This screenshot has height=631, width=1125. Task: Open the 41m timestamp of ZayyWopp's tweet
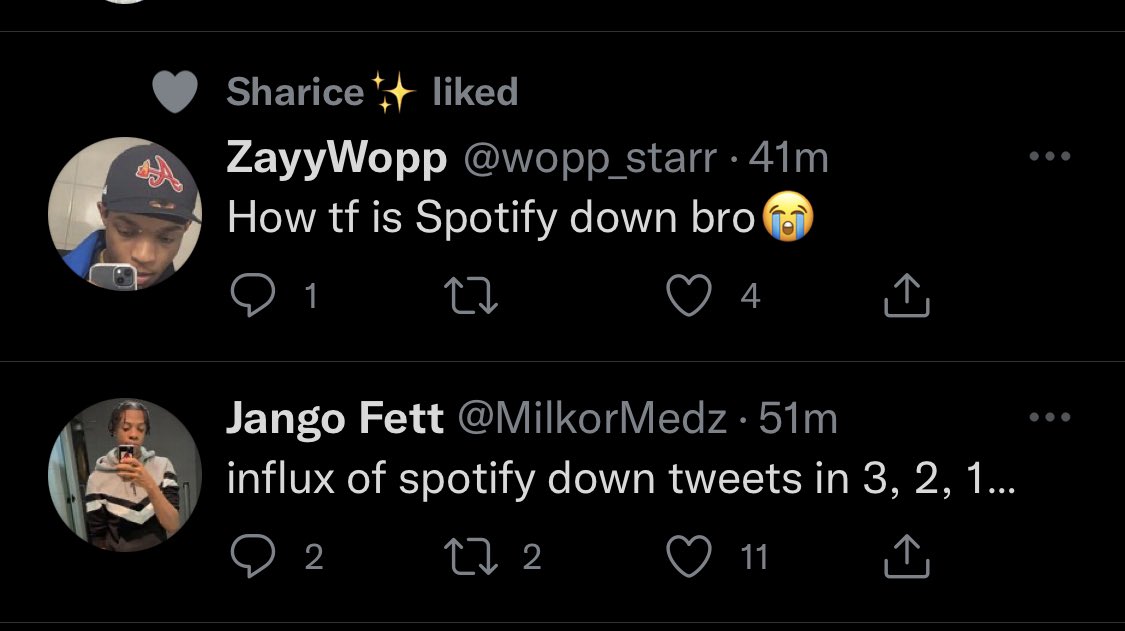[788, 158]
